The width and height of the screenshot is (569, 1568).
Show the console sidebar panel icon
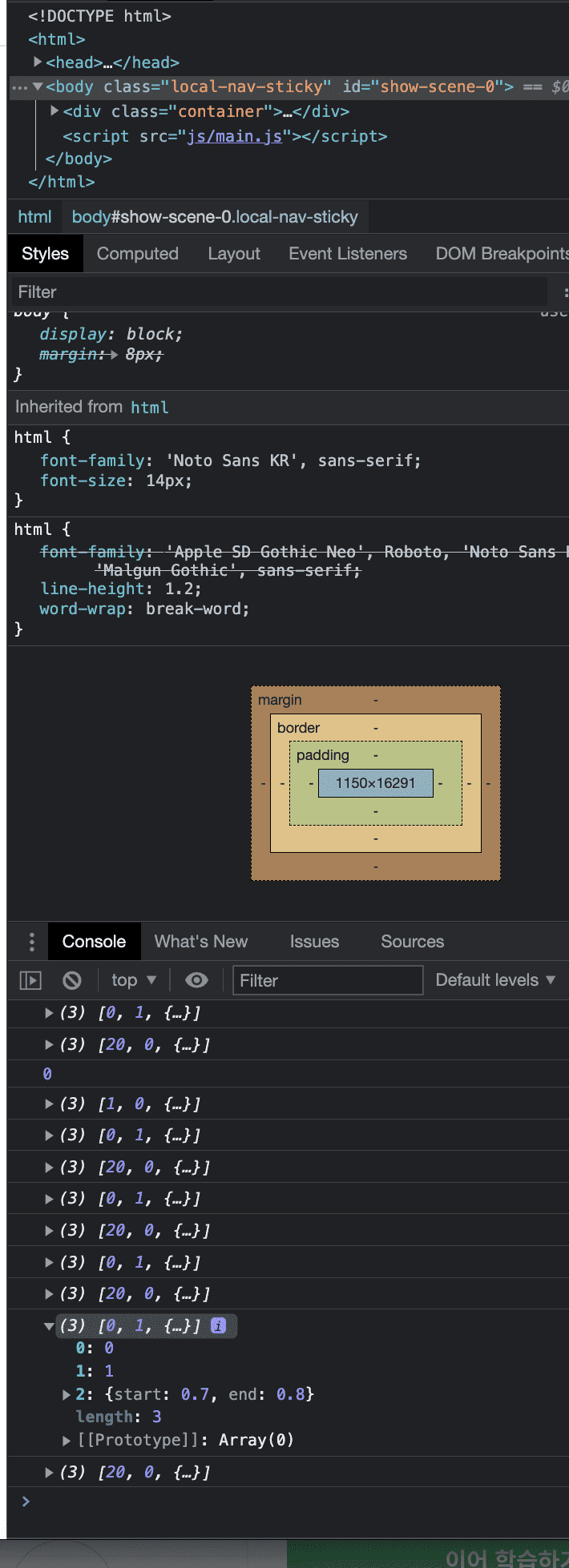pyautogui.click(x=30, y=980)
